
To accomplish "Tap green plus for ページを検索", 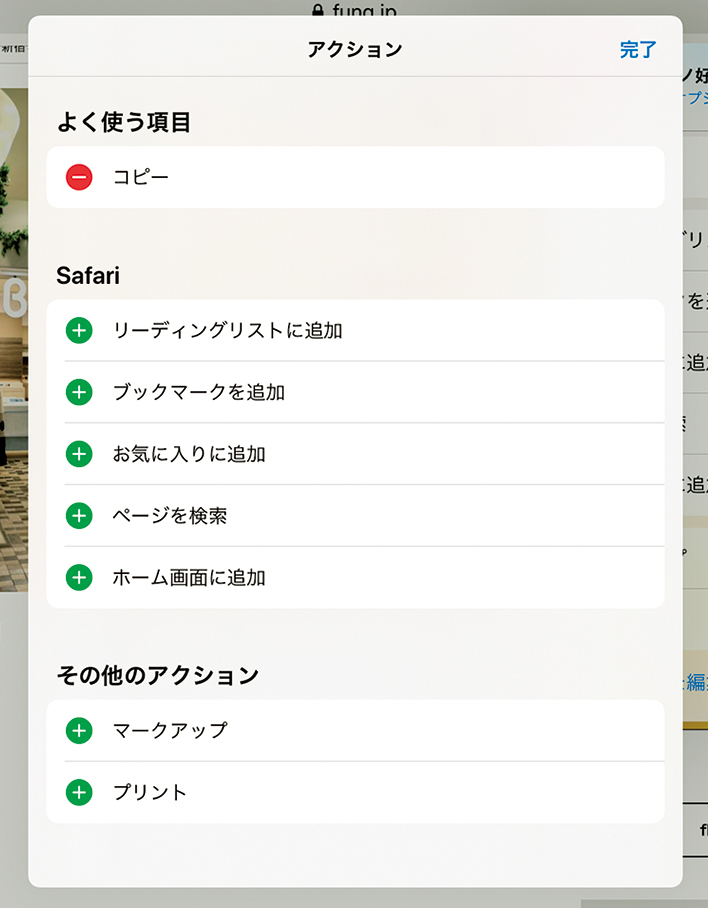I will click(x=79, y=516).
